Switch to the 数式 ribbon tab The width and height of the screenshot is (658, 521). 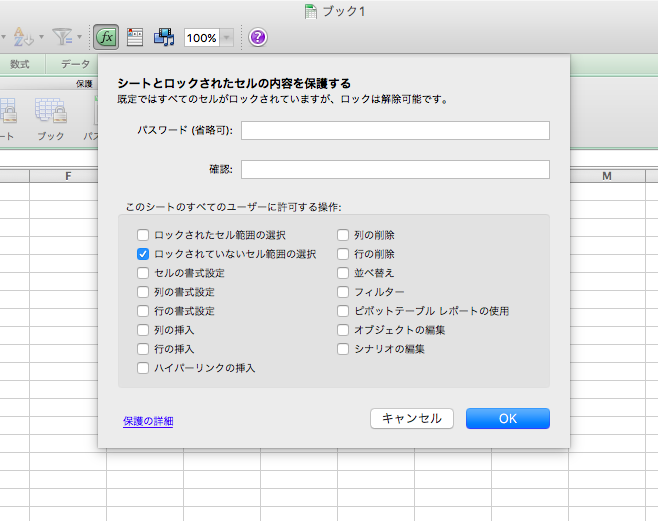click(20, 63)
